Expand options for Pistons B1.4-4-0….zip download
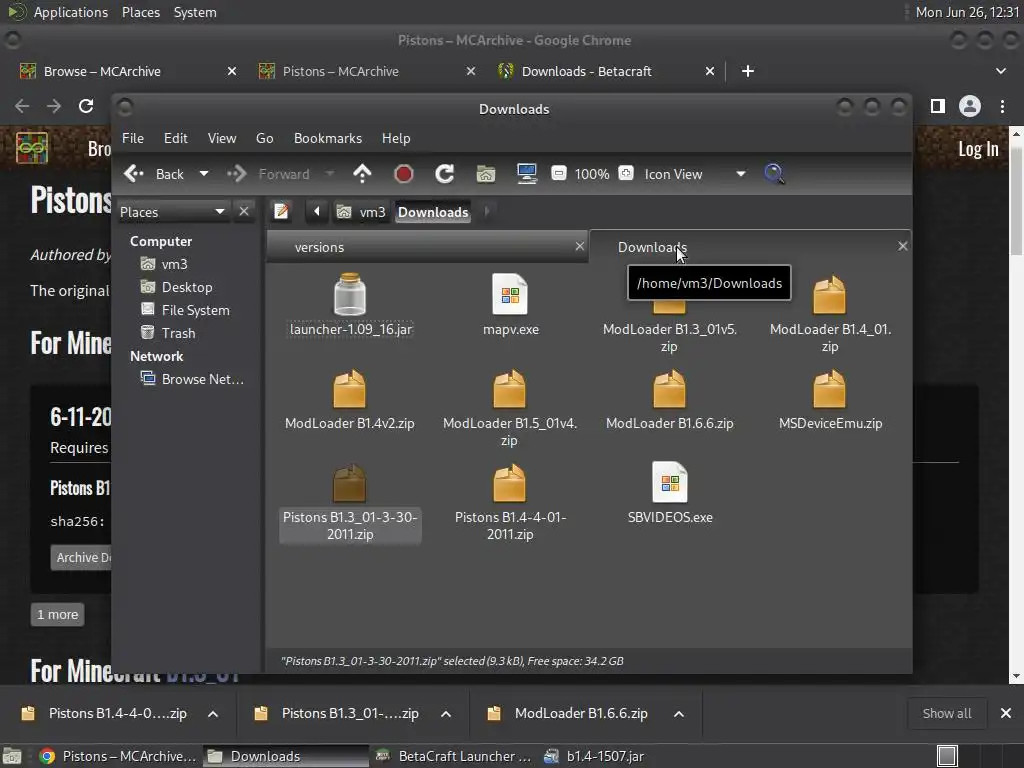This screenshot has width=1024, height=768. coord(213,714)
